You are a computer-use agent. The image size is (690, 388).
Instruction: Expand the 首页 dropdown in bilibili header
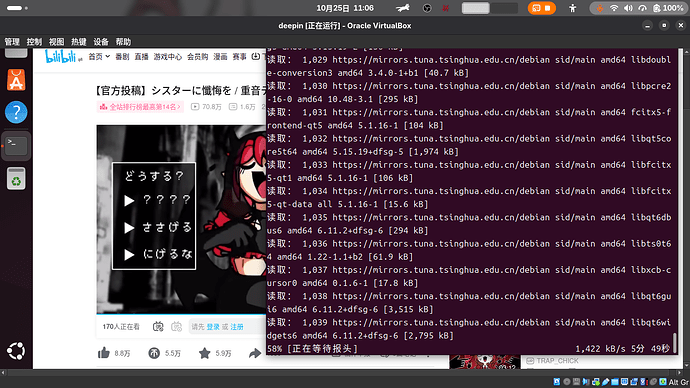pos(99,56)
